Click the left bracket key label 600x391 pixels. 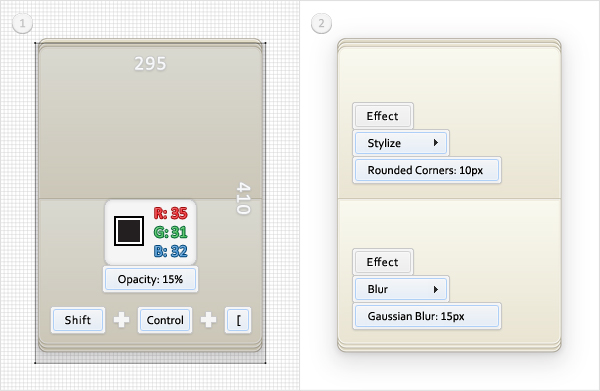click(238, 320)
